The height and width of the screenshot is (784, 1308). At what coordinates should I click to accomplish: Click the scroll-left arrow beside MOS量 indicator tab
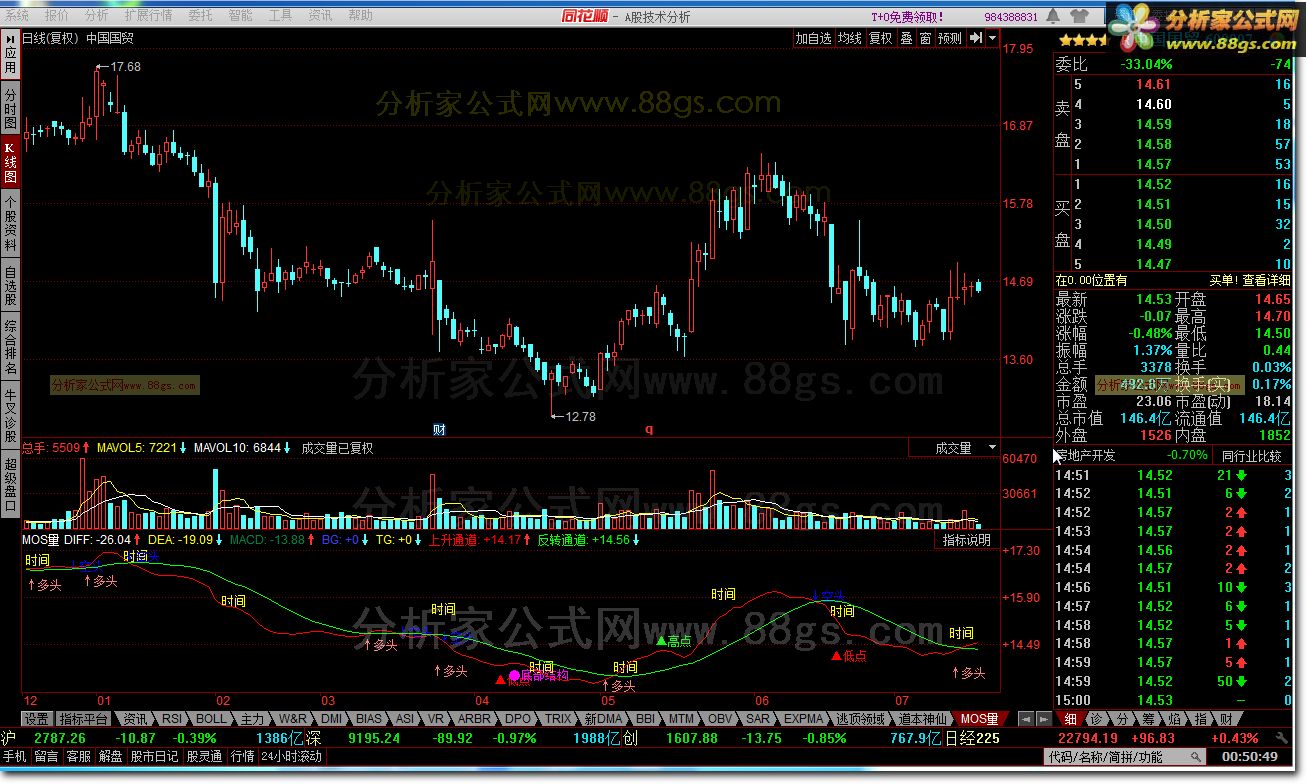(x=1025, y=719)
